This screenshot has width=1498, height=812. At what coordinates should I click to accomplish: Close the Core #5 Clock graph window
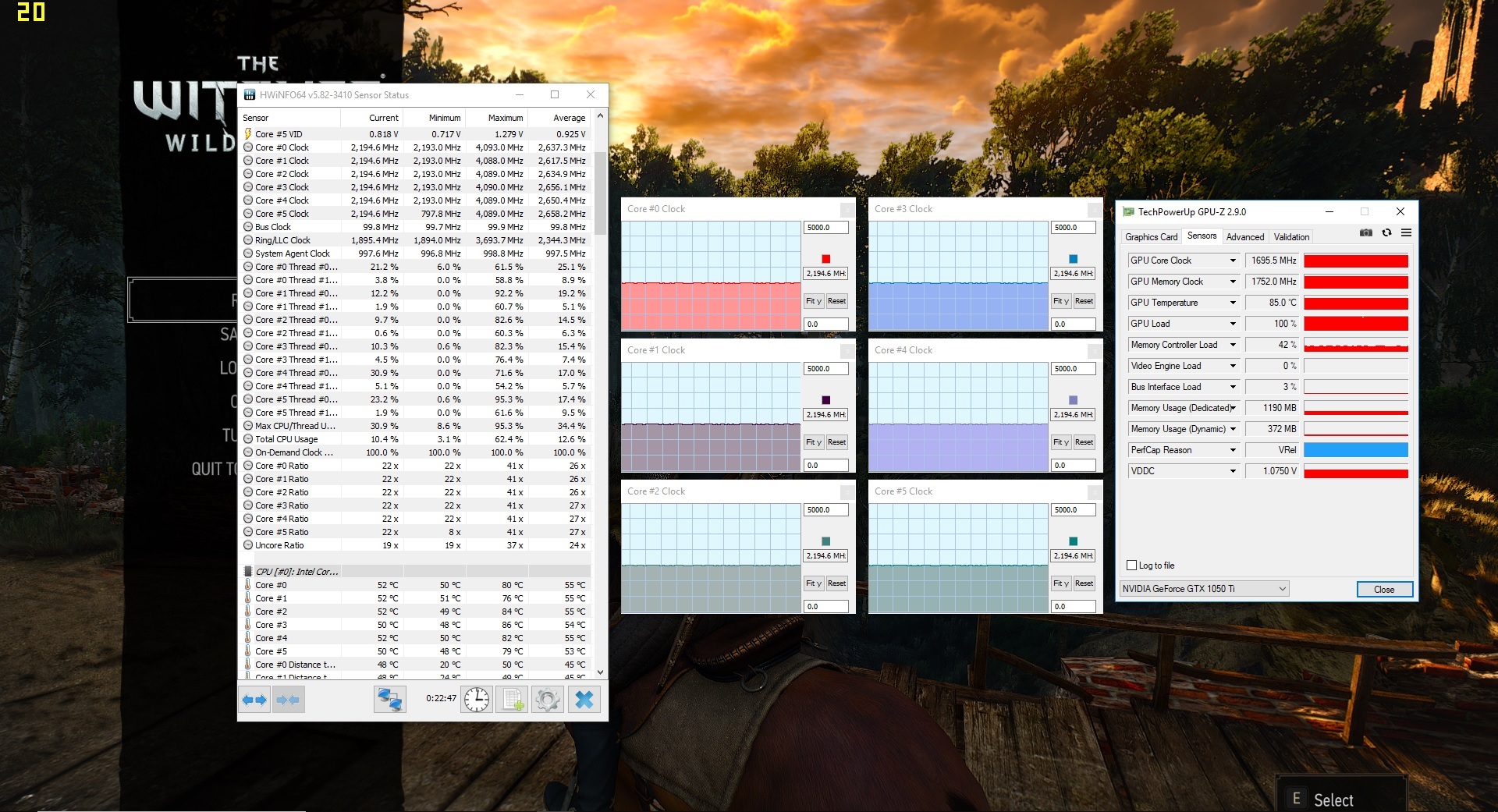pyautogui.click(x=1094, y=491)
